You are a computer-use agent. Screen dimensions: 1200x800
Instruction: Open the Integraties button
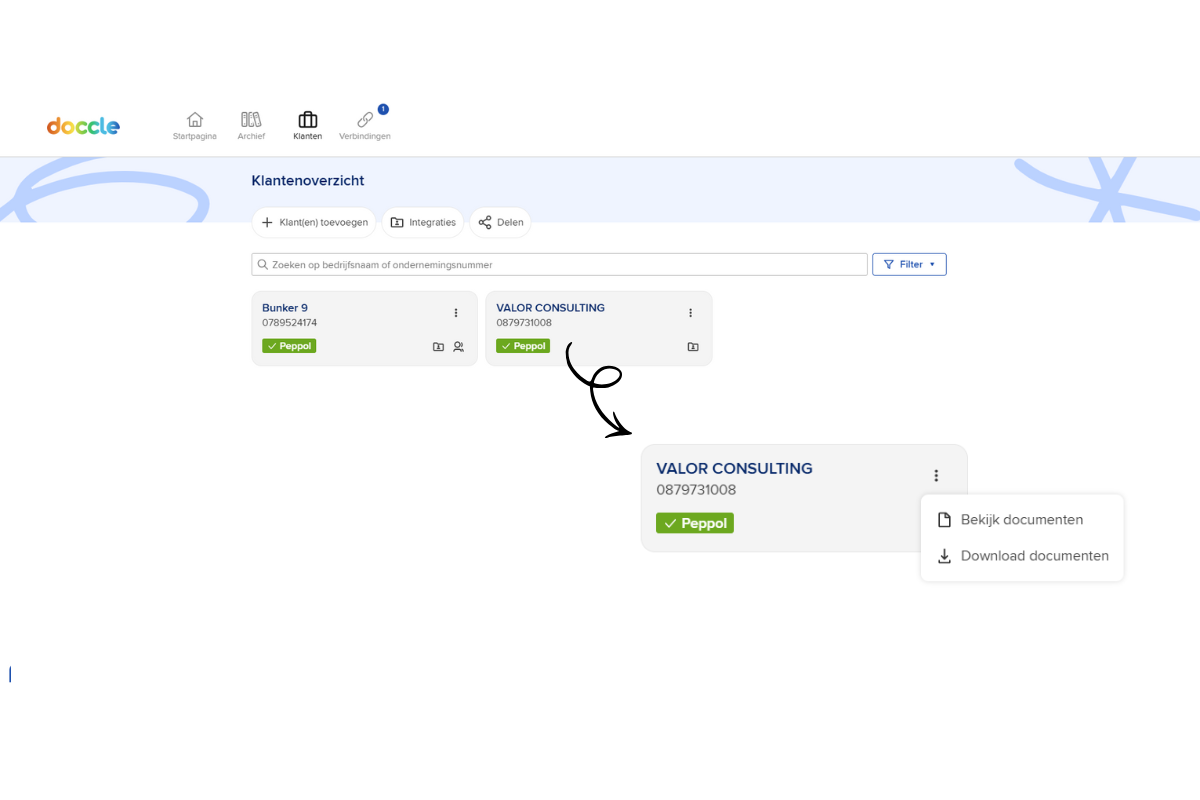point(423,222)
